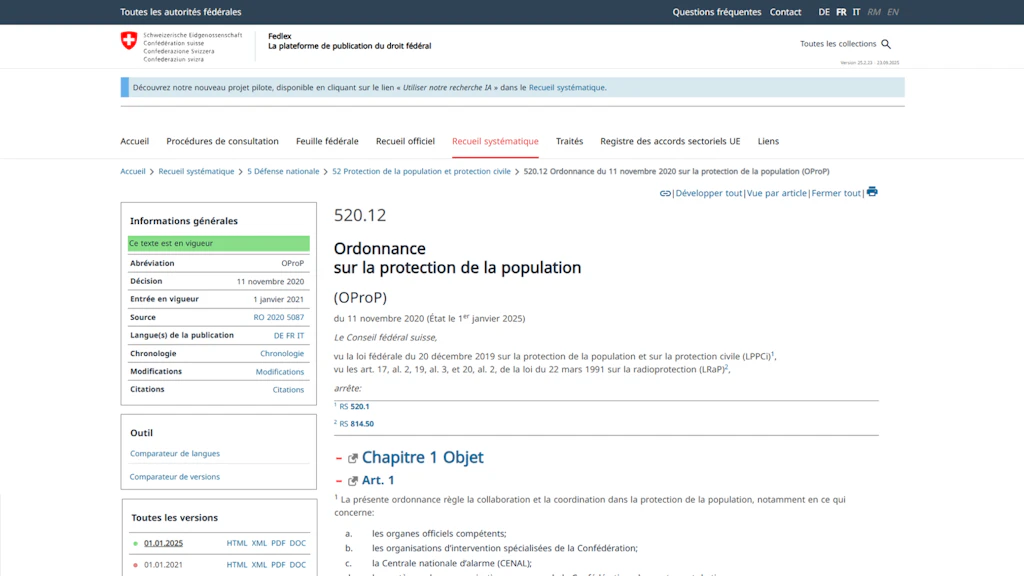Image resolution: width=1024 pixels, height=576 pixels.
Task: Collapse Chapitre 1 Objet section
Action: point(338,458)
